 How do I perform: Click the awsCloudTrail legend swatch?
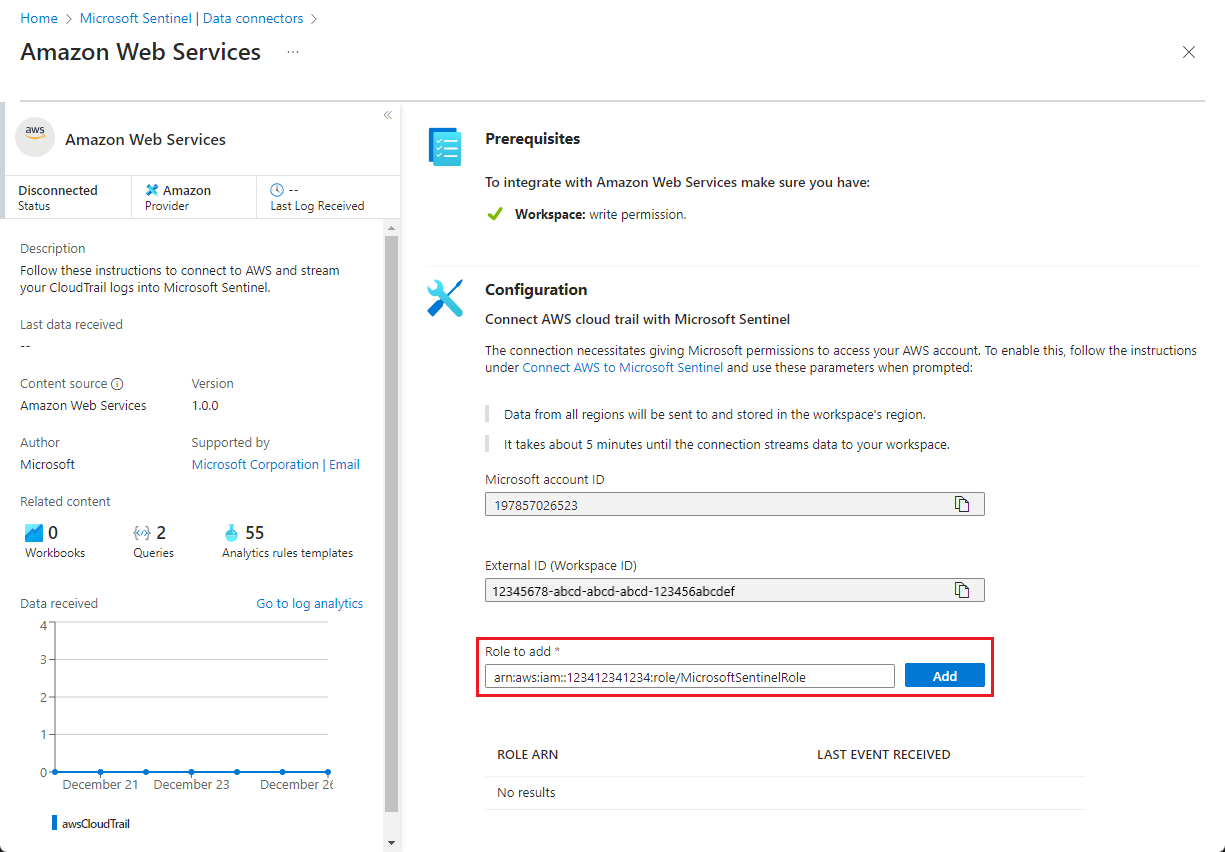click(x=52, y=822)
